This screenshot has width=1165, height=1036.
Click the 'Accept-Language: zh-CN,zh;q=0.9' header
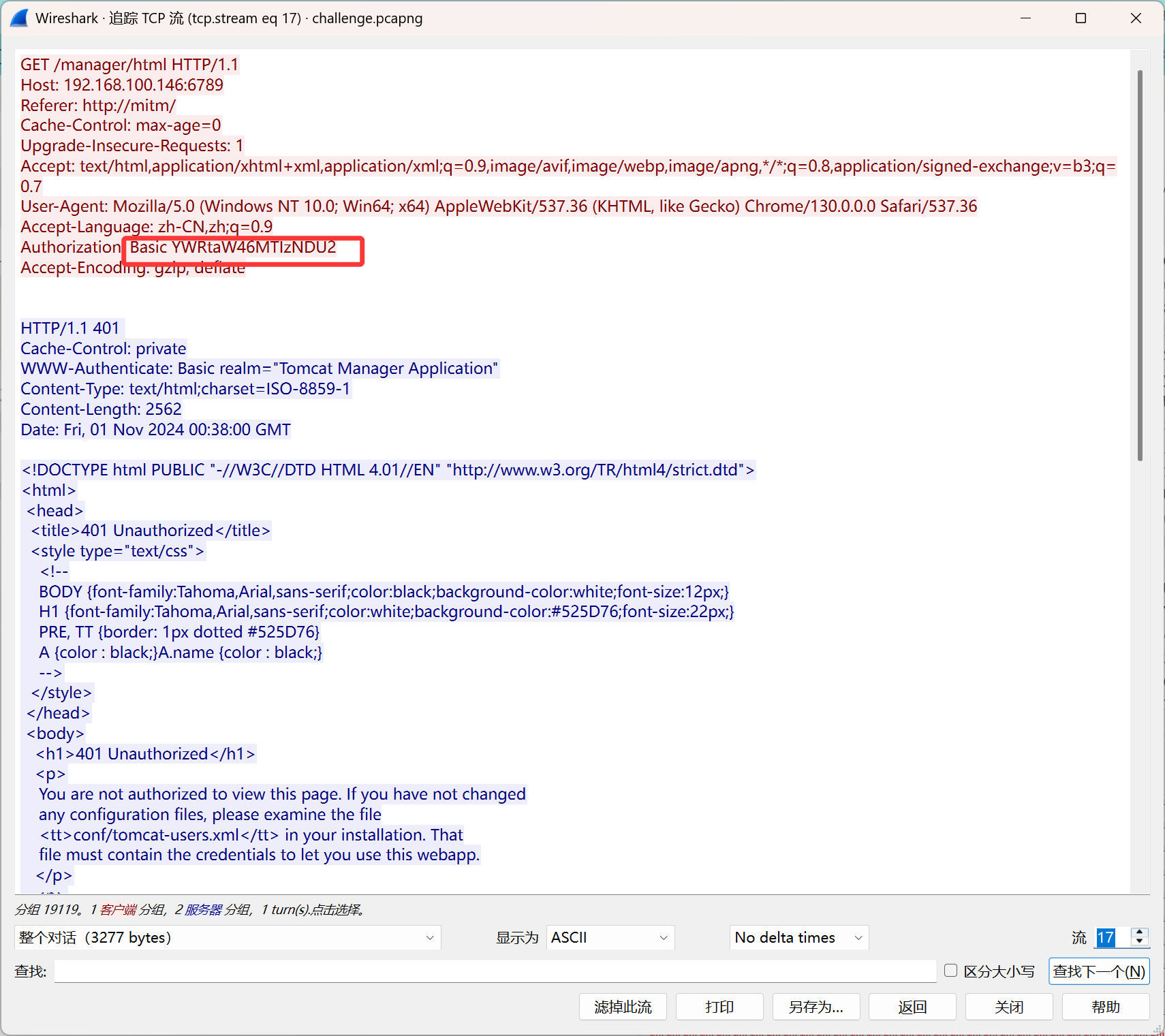(x=146, y=227)
